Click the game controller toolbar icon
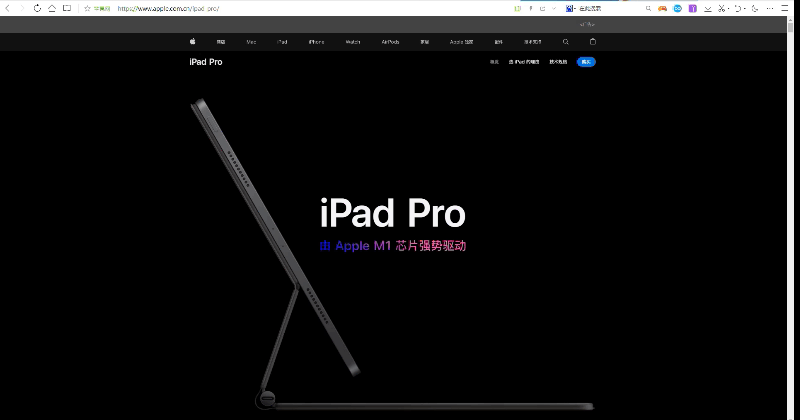The height and width of the screenshot is (420, 800). [x=662, y=8]
